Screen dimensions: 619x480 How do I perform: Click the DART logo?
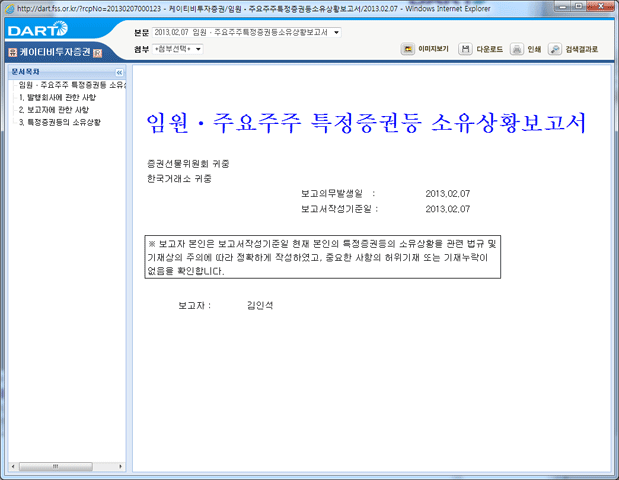(35, 31)
